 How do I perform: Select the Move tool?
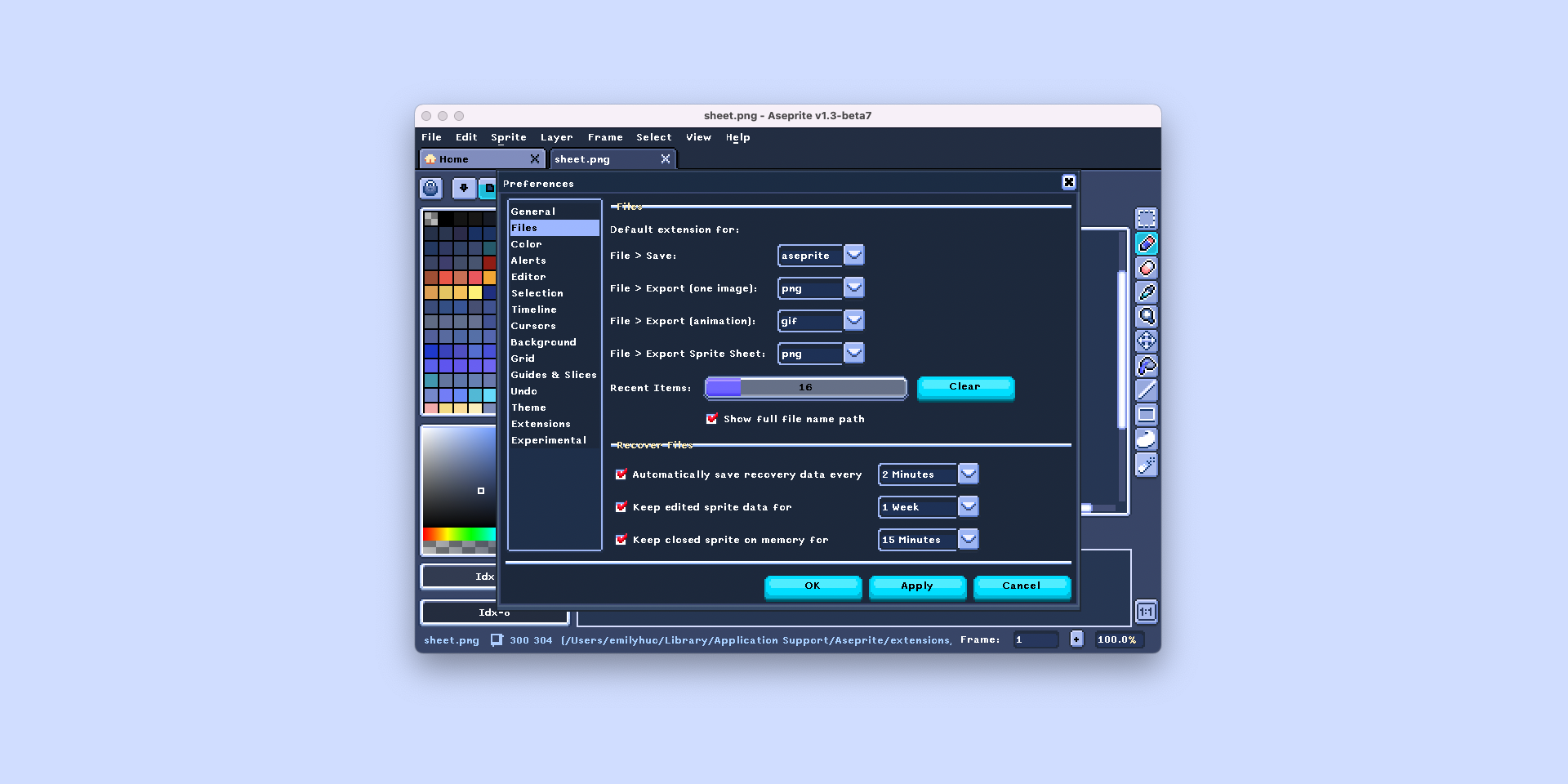(1146, 341)
